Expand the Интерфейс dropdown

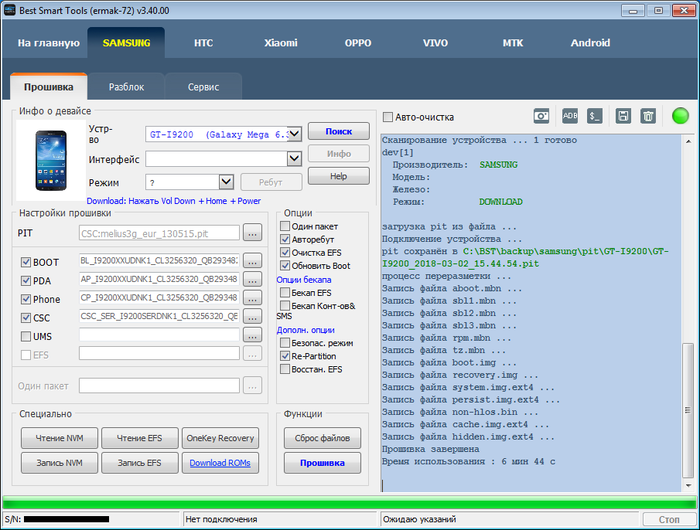coord(294,159)
